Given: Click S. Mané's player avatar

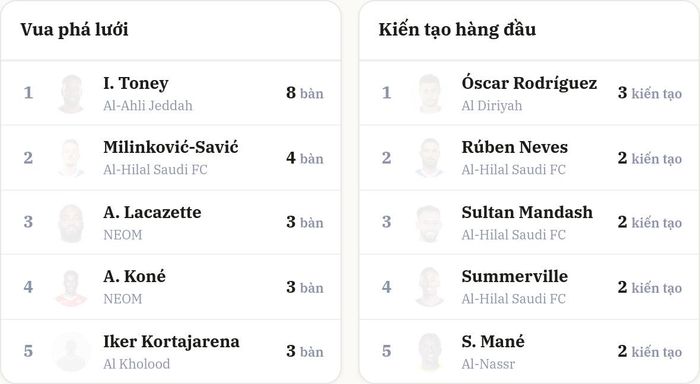Looking at the screenshot, I should (x=429, y=351).
